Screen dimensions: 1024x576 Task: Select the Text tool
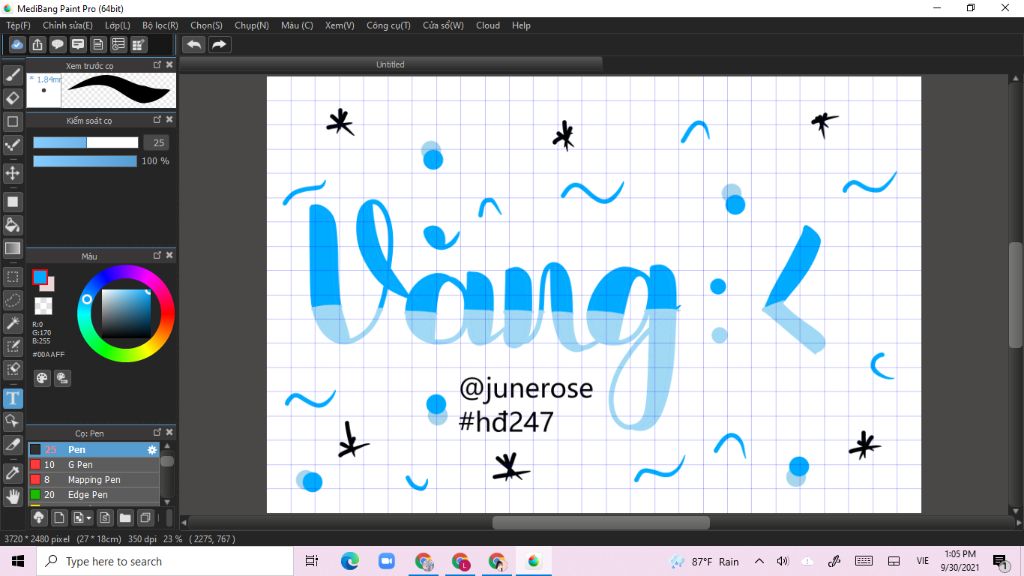12,398
